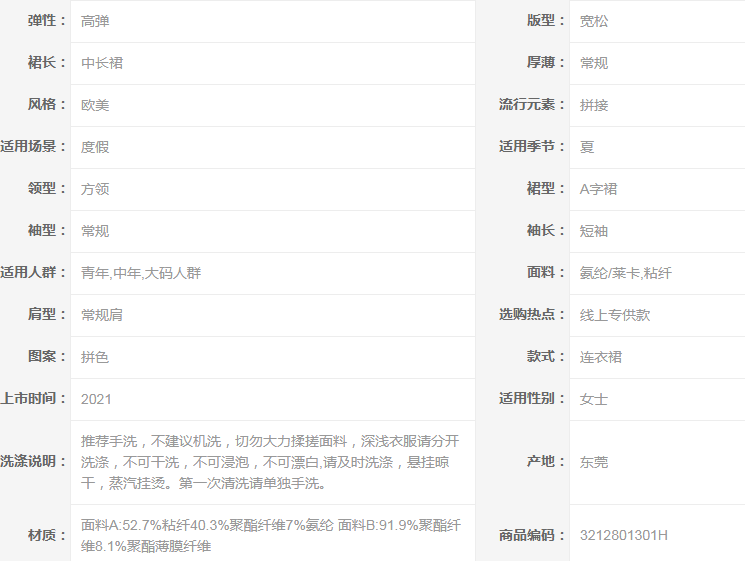Image resolution: width=745 pixels, height=561 pixels.
Task: Select the 拼色 pattern value
Action: (95, 357)
